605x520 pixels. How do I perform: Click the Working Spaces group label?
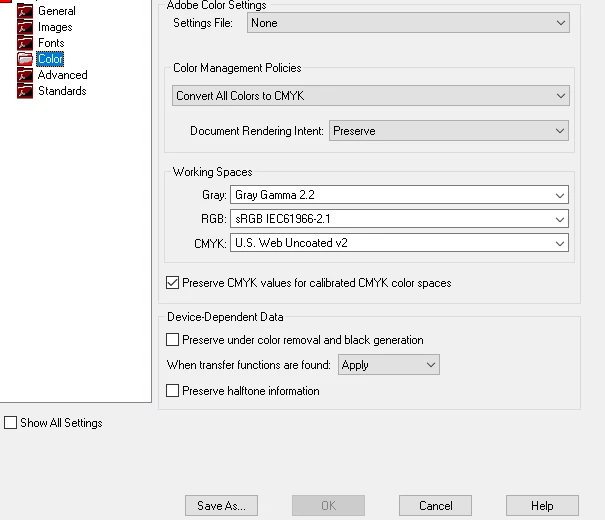(x=213, y=172)
